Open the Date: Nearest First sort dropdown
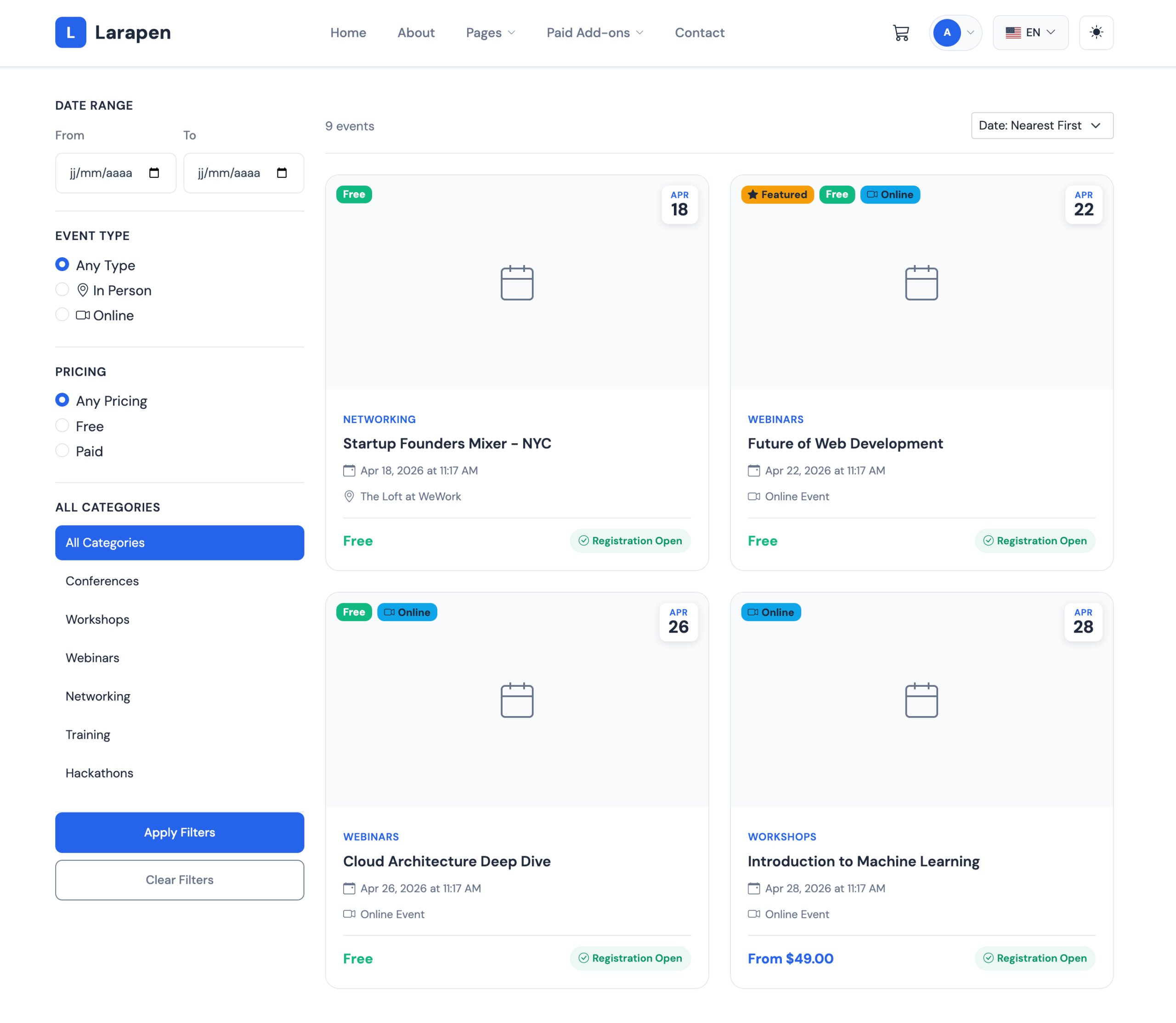 pyautogui.click(x=1041, y=125)
